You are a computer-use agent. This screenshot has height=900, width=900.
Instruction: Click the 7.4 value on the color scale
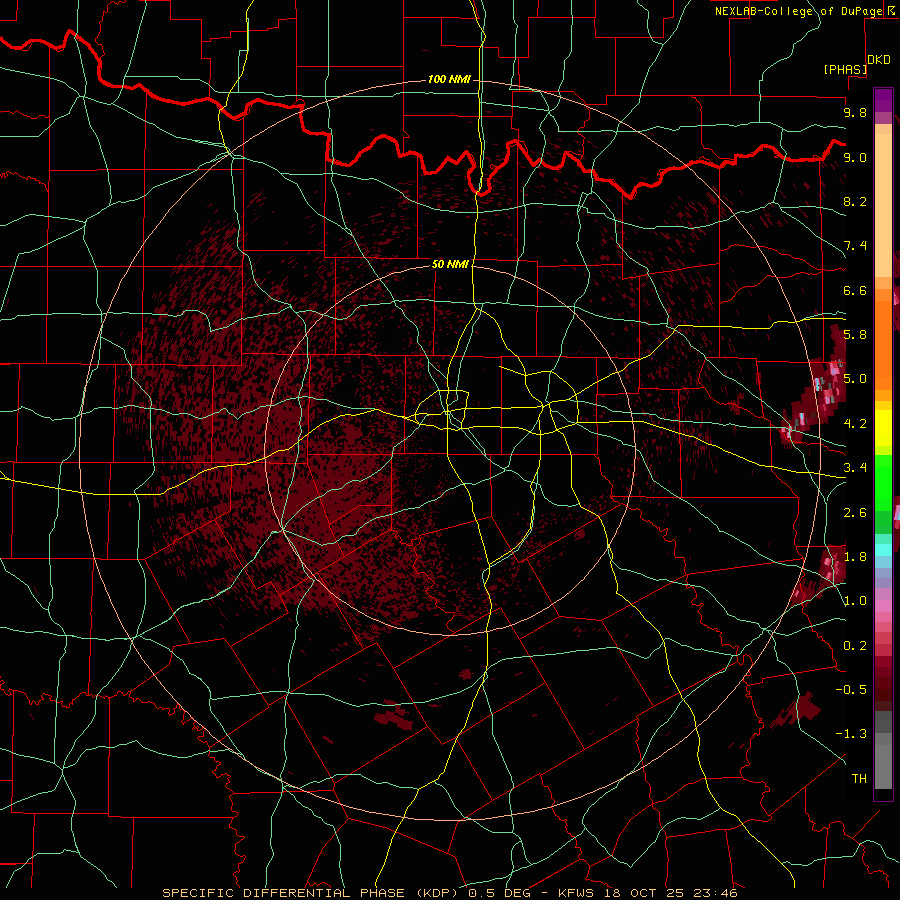pyautogui.click(x=855, y=246)
